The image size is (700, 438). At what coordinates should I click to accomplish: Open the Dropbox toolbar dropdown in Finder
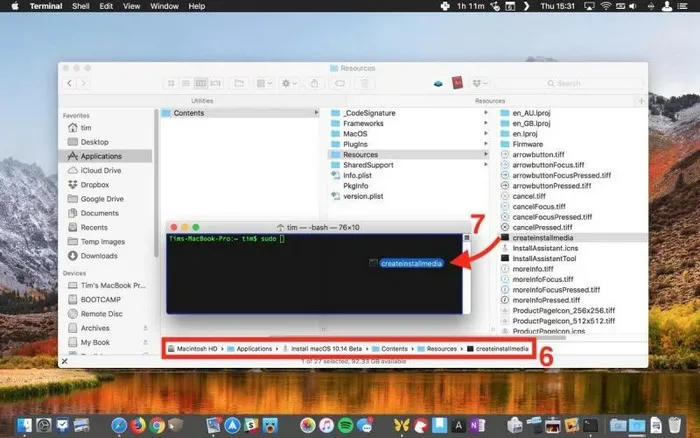click(x=480, y=83)
